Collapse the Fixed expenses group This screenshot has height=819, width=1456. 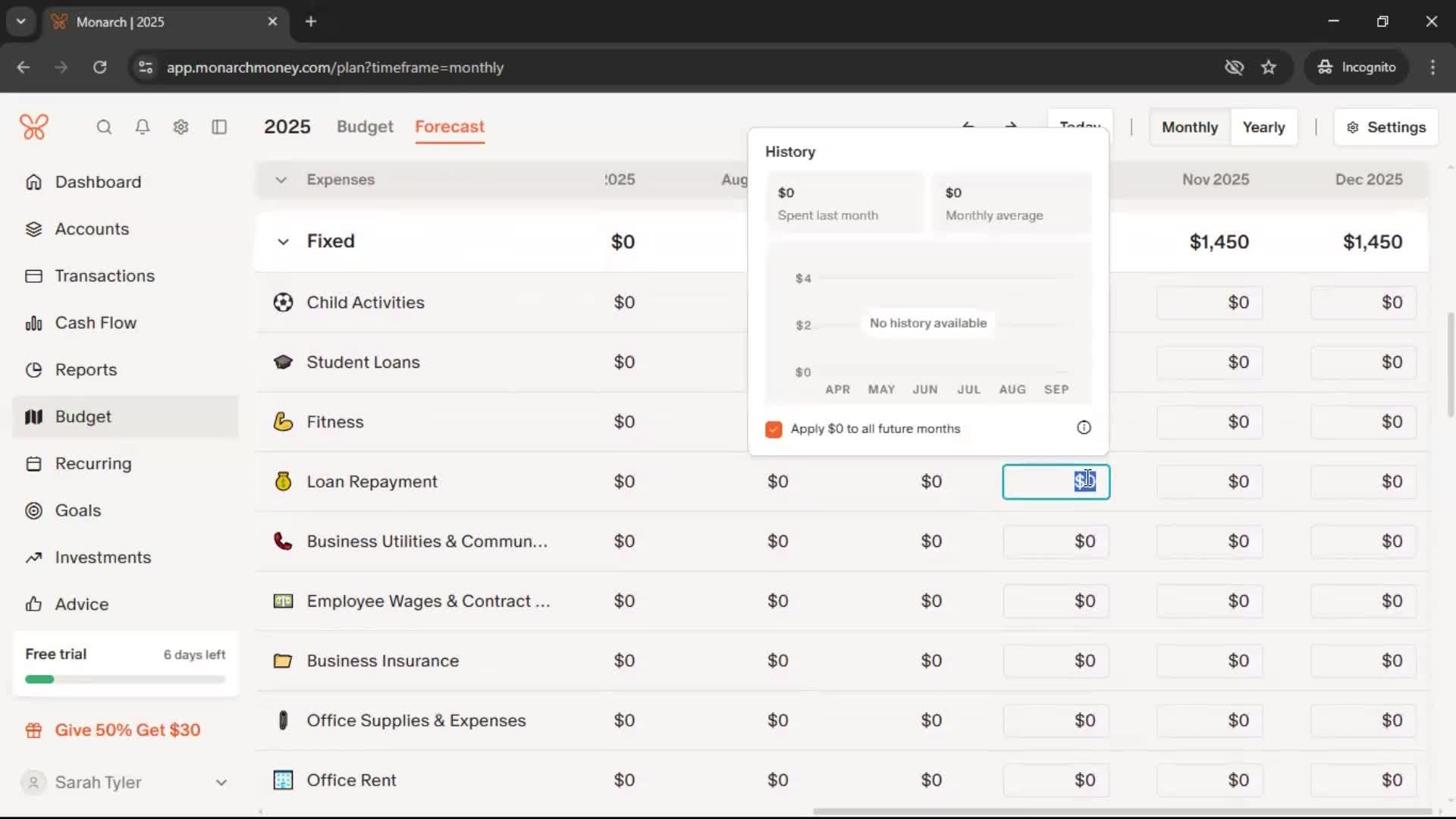283,242
